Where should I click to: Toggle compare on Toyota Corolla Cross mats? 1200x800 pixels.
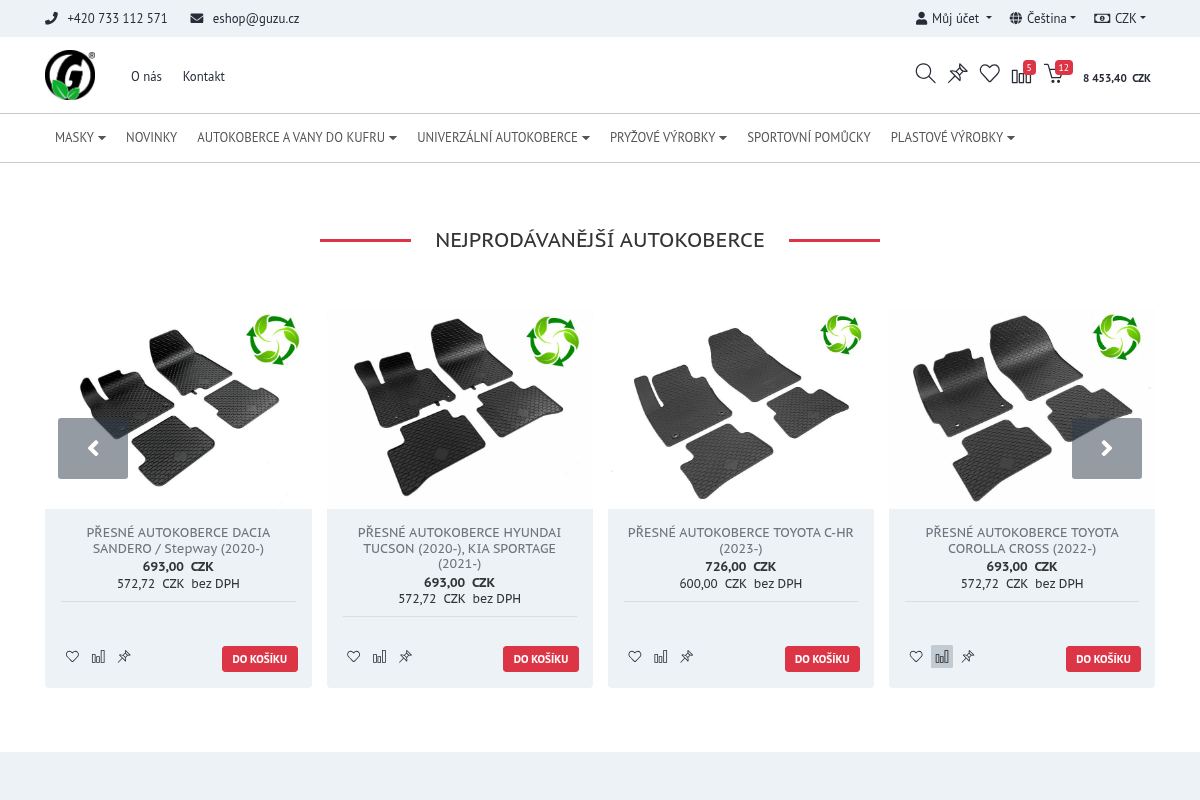(942, 657)
